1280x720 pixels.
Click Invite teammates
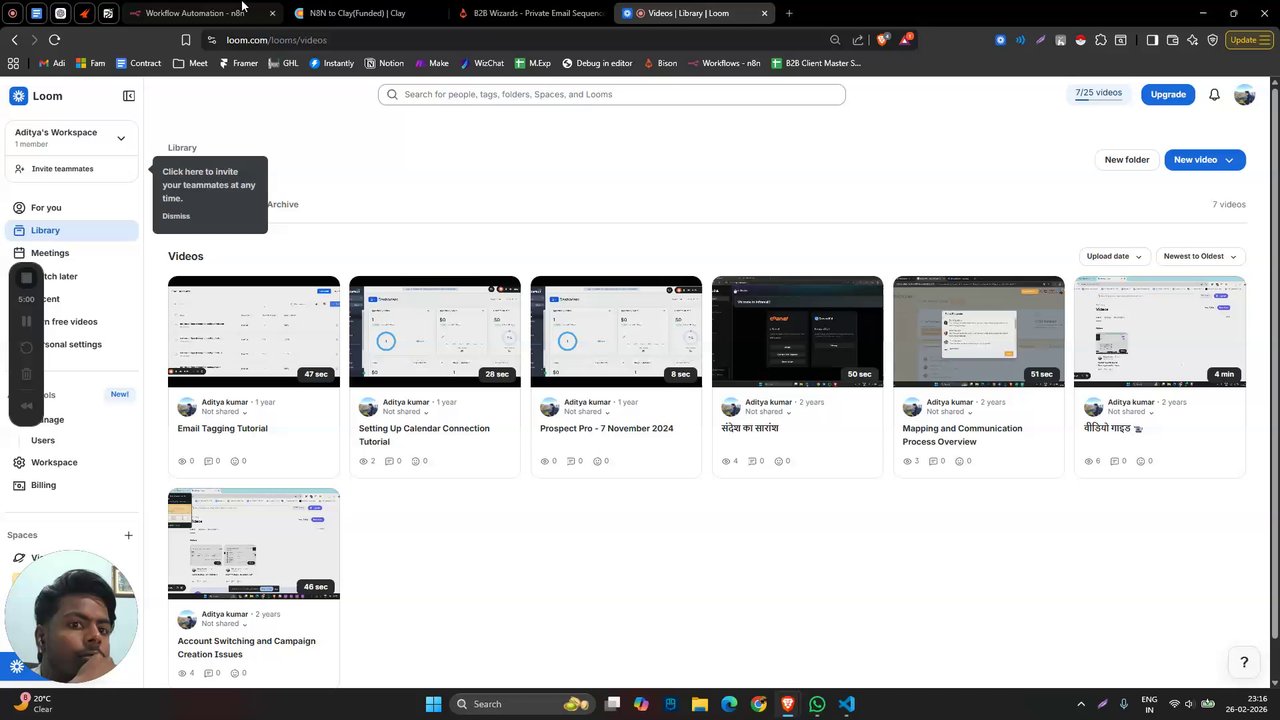tap(62, 169)
